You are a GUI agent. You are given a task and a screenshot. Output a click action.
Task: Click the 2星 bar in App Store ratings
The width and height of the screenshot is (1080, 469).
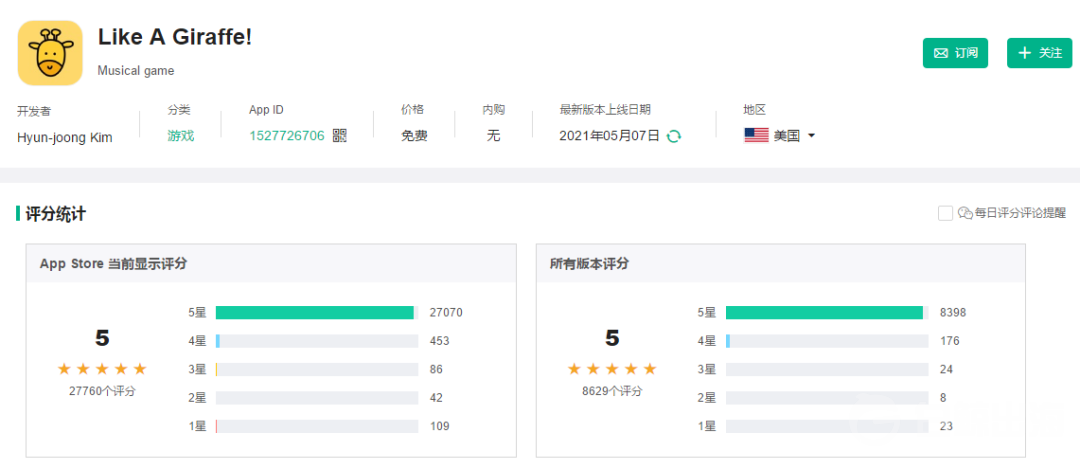[x=317, y=398]
